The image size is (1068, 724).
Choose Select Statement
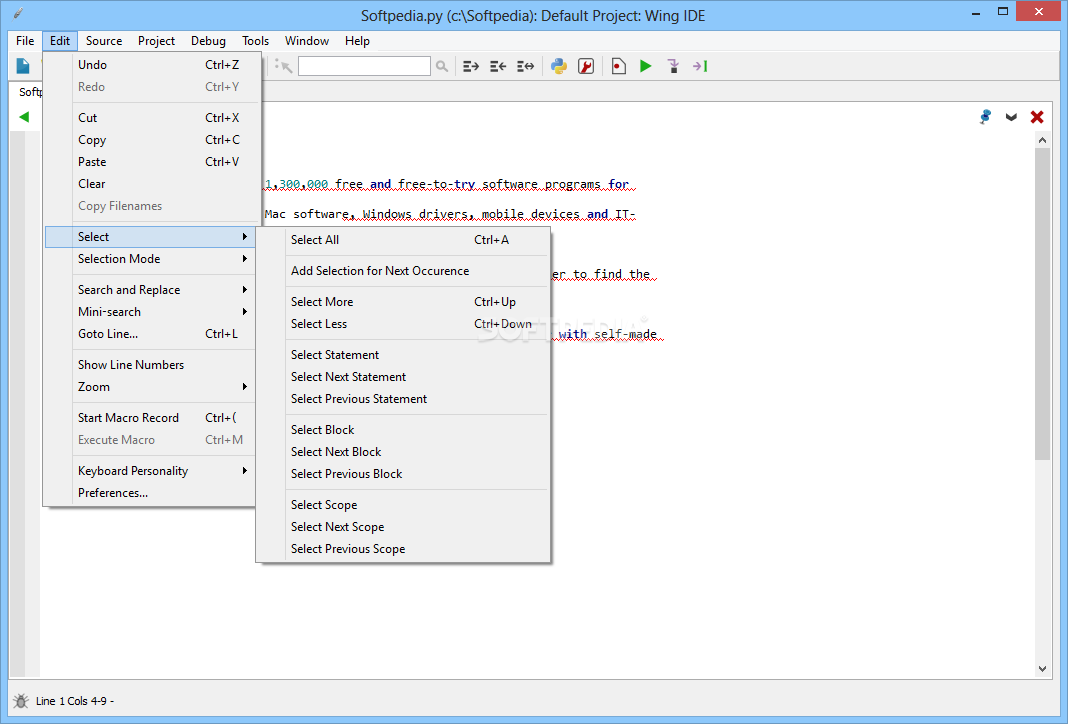(403, 355)
